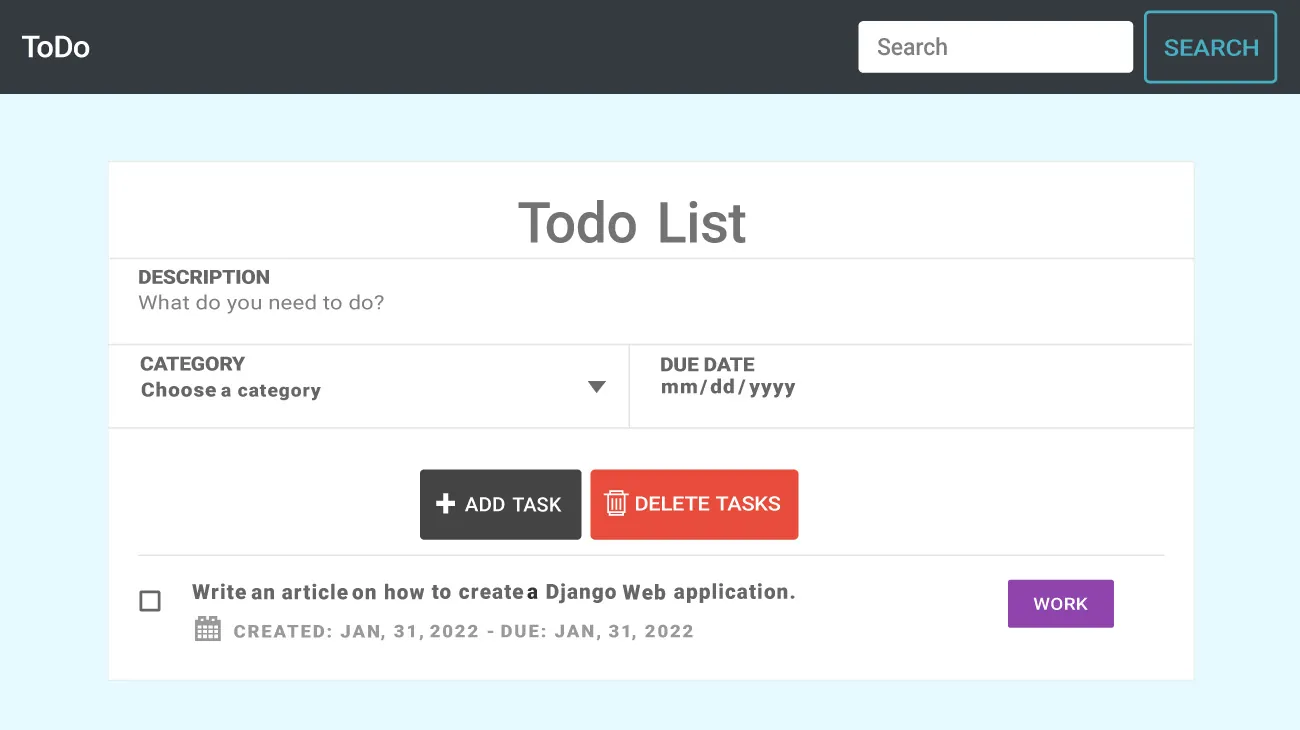This screenshot has height=730, width=1300.
Task: Click the calendar icon next to the task dates
Action: (x=207, y=628)
